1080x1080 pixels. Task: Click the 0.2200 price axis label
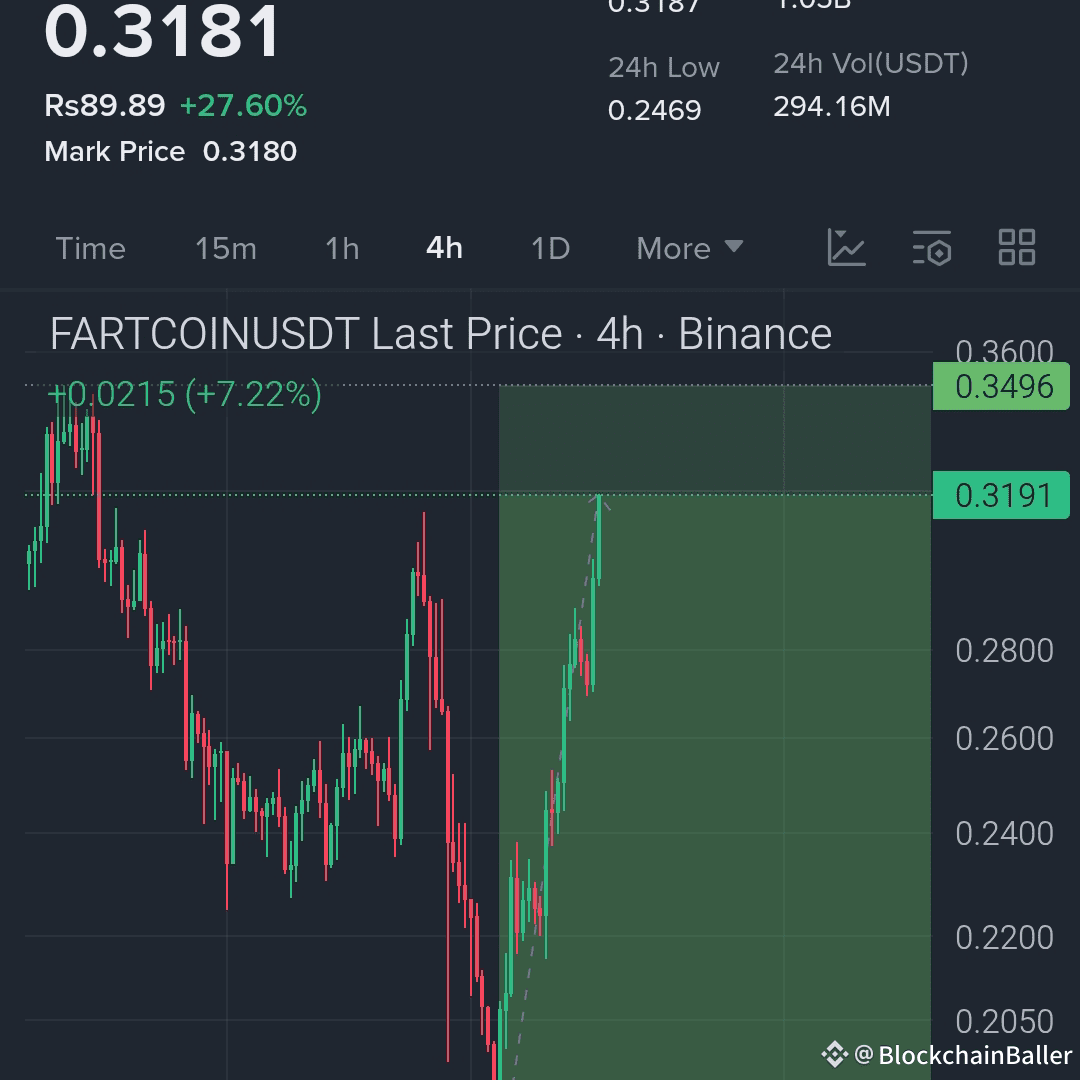coord(1004,938)
